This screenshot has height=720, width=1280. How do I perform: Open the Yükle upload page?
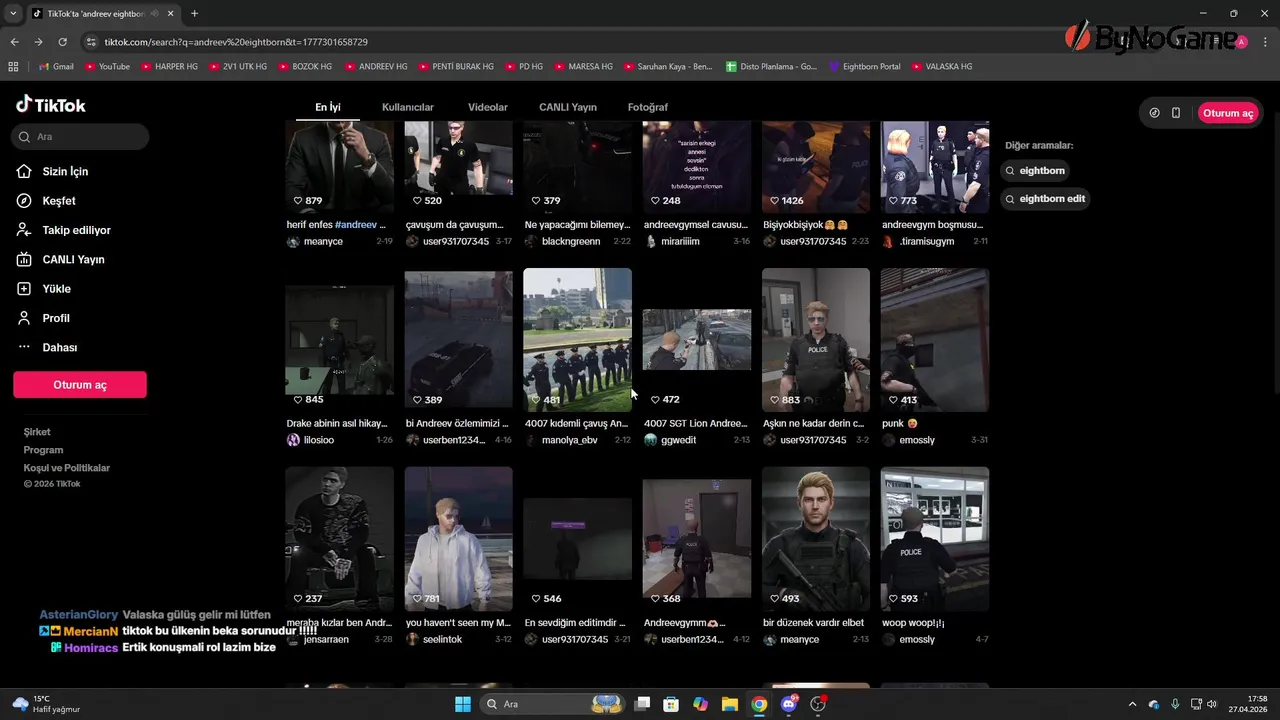56,289
